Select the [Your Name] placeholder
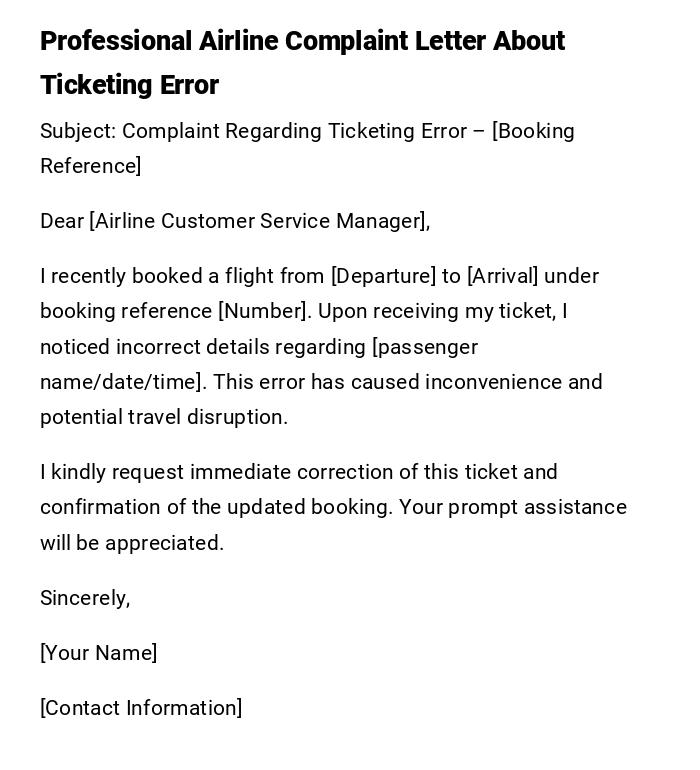 [x=98, y=653]
